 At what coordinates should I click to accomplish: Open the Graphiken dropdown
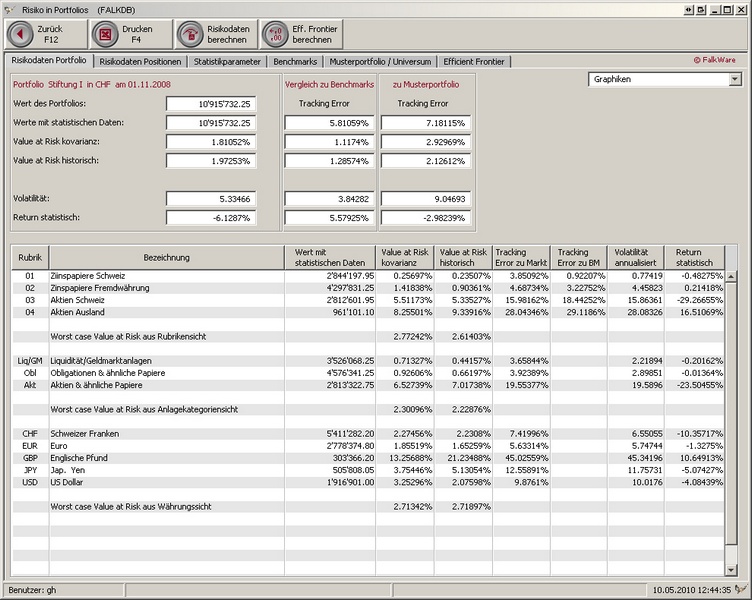(735, 79)
